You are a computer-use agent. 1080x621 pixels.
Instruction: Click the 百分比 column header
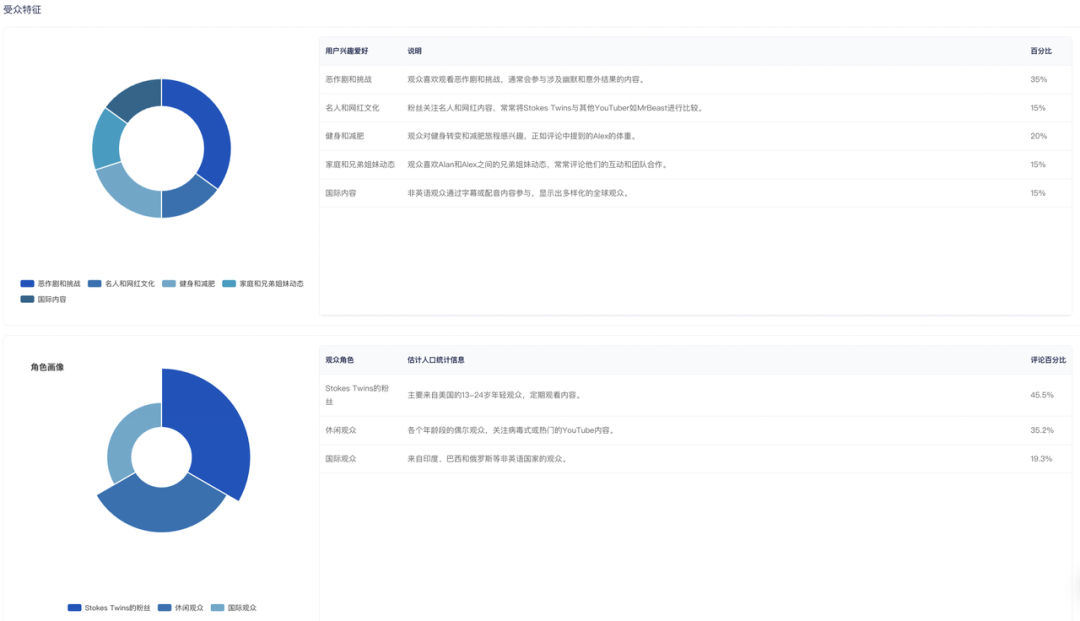(x=1041, y=51)
